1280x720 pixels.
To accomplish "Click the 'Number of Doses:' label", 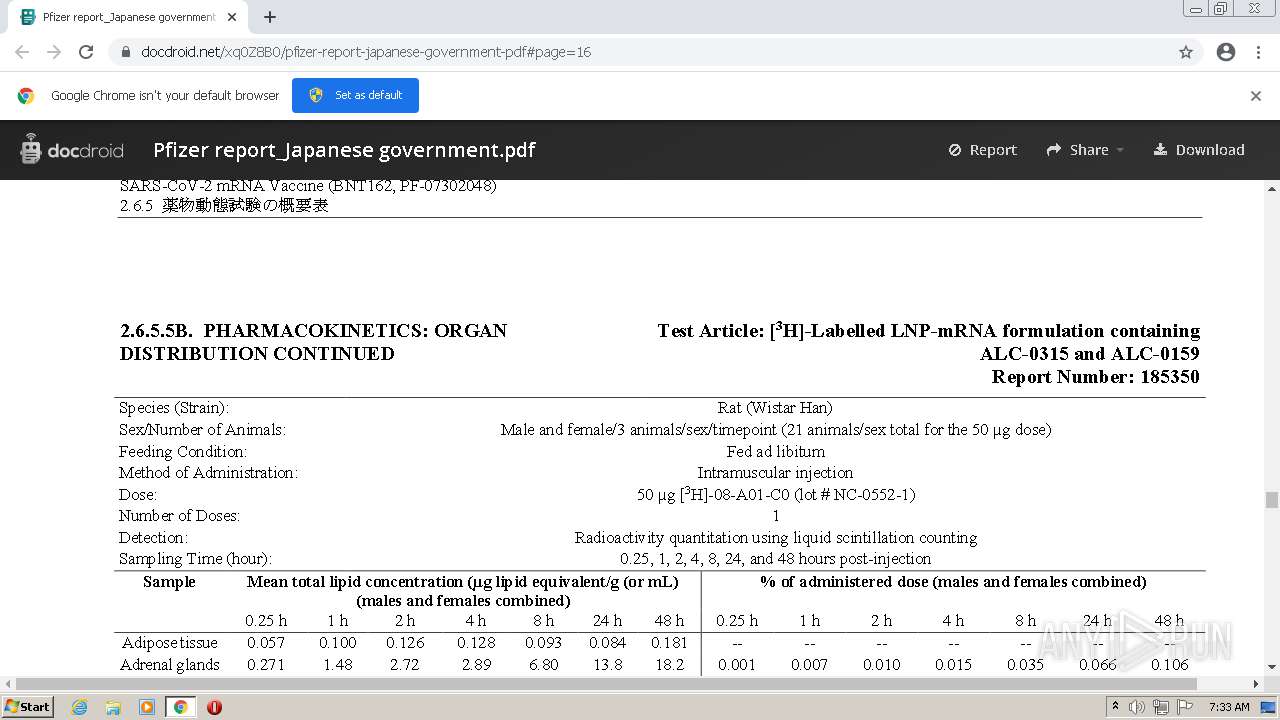I will [179, 516].
